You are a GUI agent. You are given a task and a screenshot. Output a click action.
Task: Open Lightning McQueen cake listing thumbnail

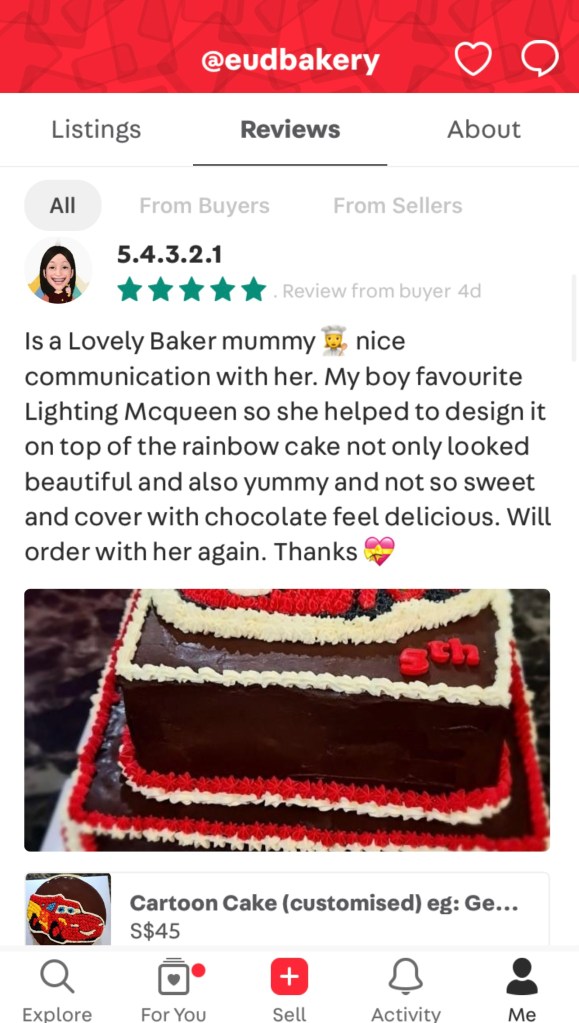coord(68,909)
